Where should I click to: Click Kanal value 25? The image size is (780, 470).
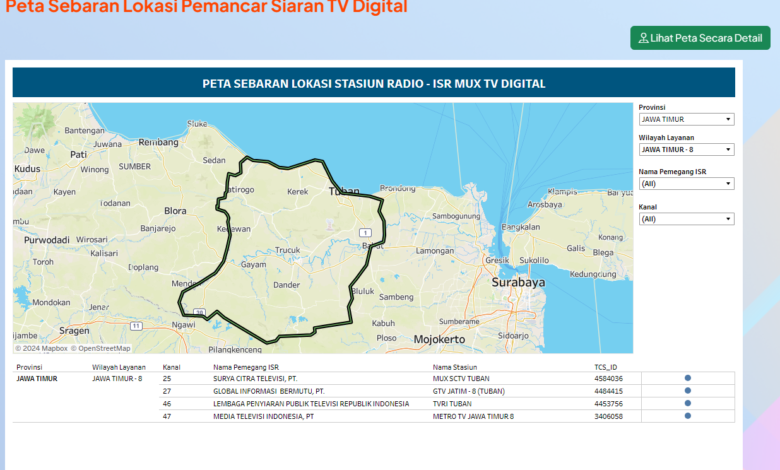tap(167, 378)
